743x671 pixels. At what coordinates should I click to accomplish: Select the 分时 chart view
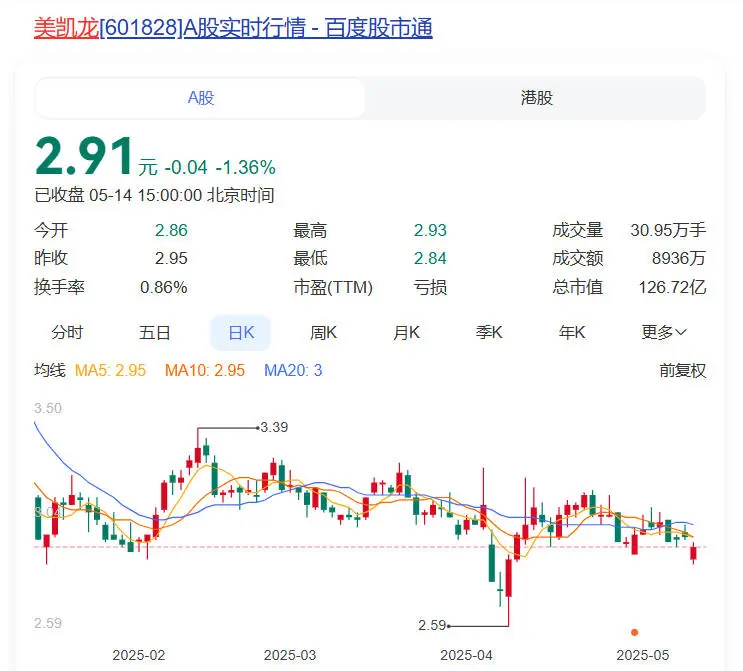point(67,333)
